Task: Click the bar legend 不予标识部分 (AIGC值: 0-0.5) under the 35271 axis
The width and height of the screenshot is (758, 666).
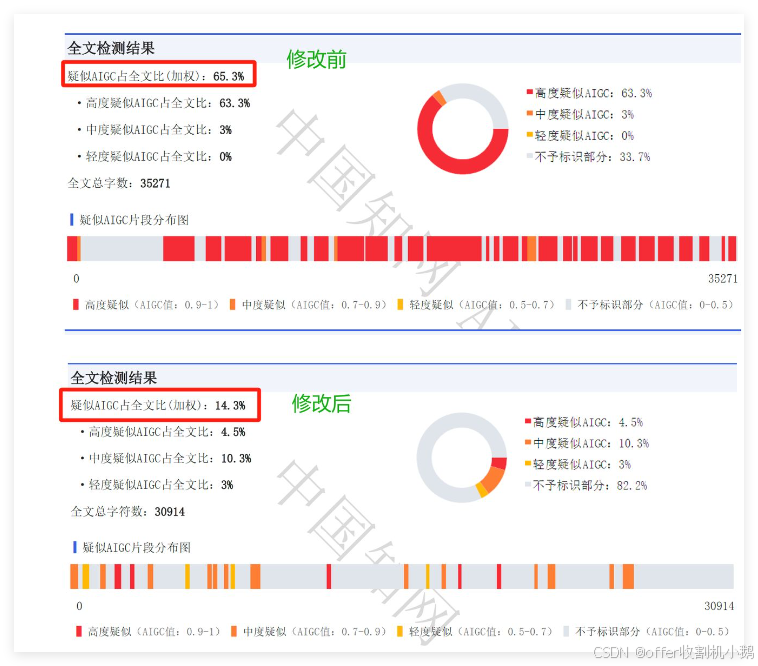Action: (x=649, y=304)
